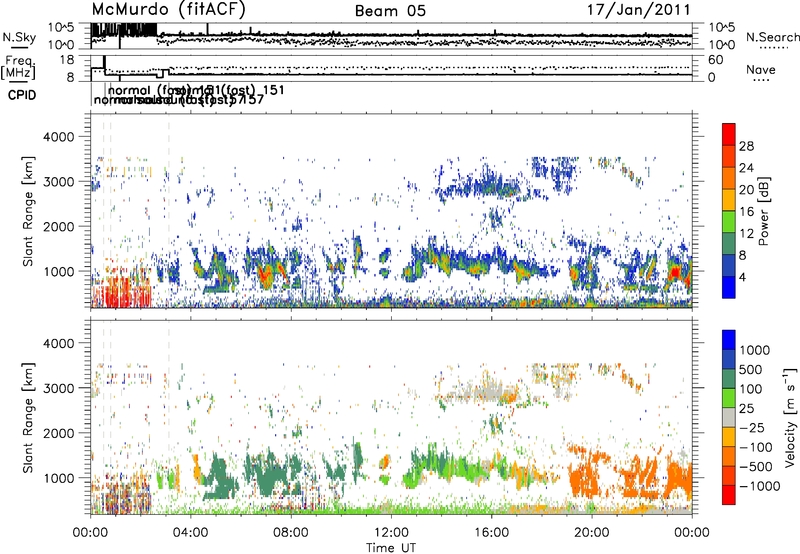The width and height of the screenshot is (800, 554).
Task: Click the '2000' tick on velocity panel
Action: click(x=59, y=433)
